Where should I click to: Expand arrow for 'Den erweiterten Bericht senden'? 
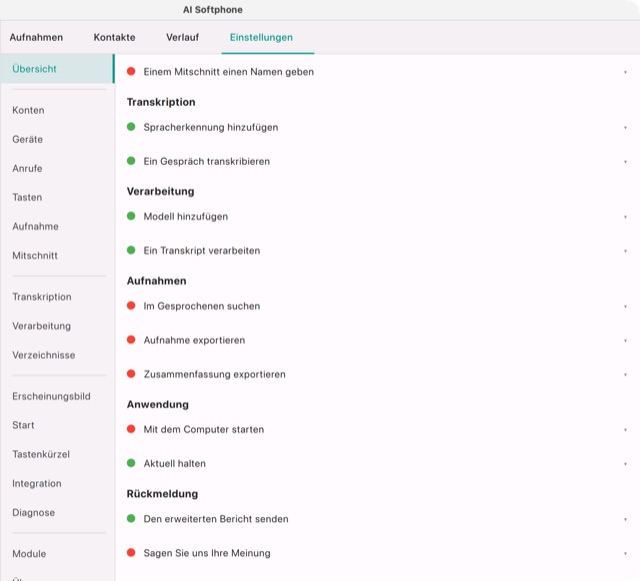click(x=625, y=520)
